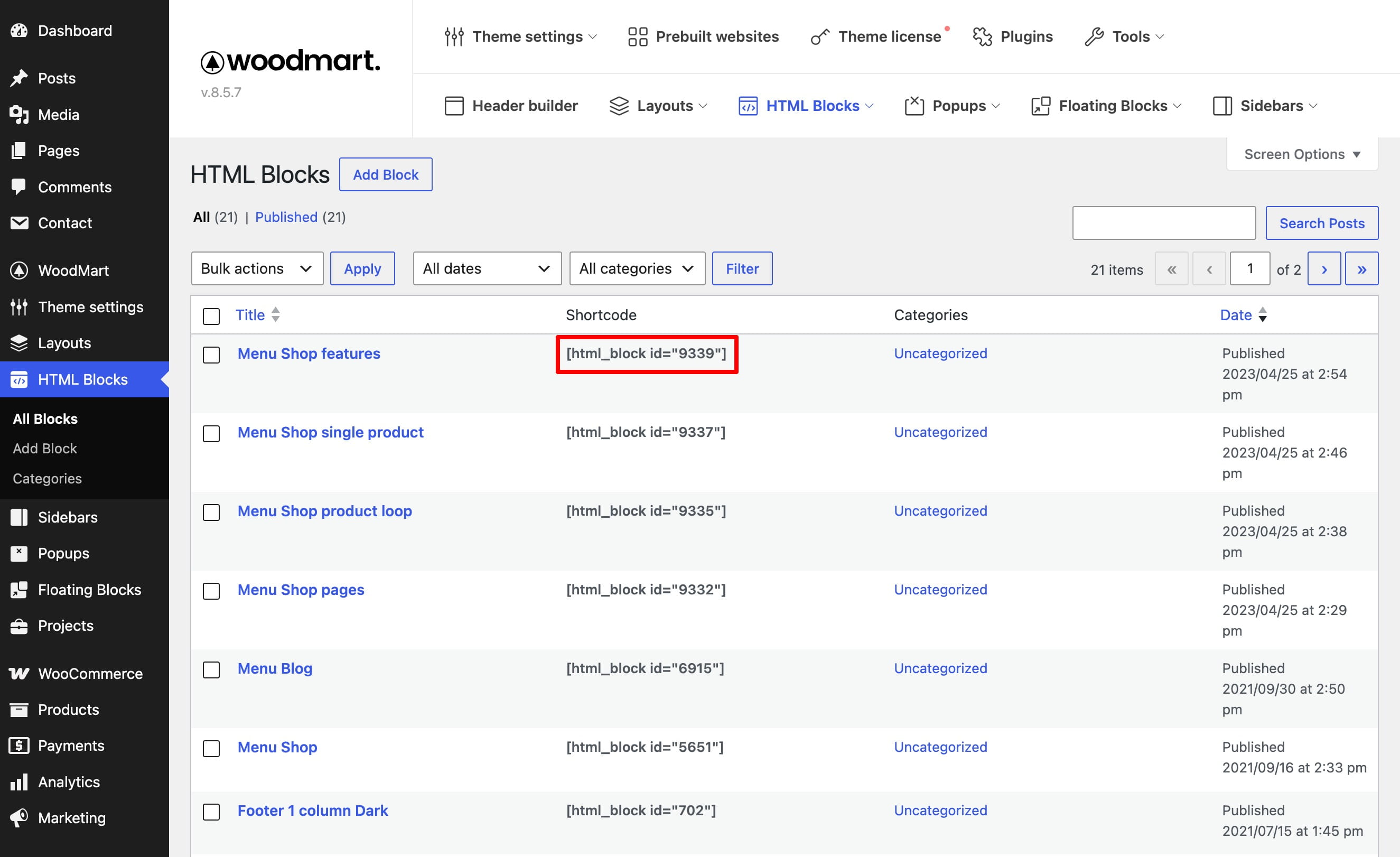The width and height of the screenshot is (1400, 857).
Task: Click the Posts pushpin icon
Action: [18, 78]
